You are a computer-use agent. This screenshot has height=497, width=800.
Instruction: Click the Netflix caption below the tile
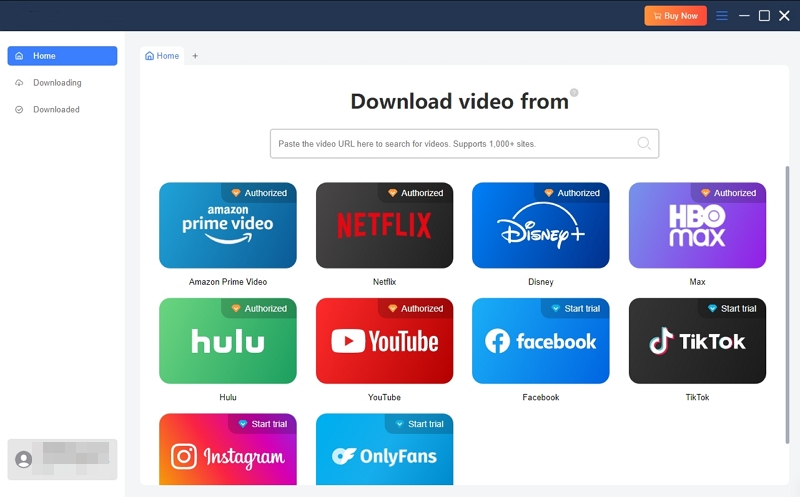click(384, 282)
